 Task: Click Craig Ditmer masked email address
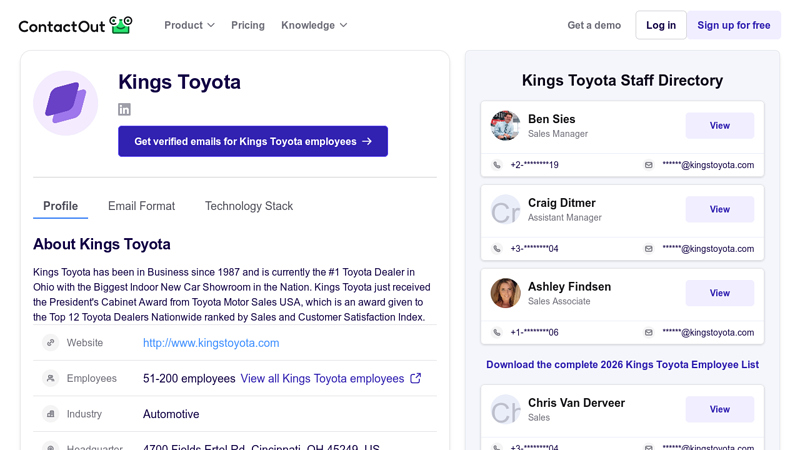[x=708, y=248]
